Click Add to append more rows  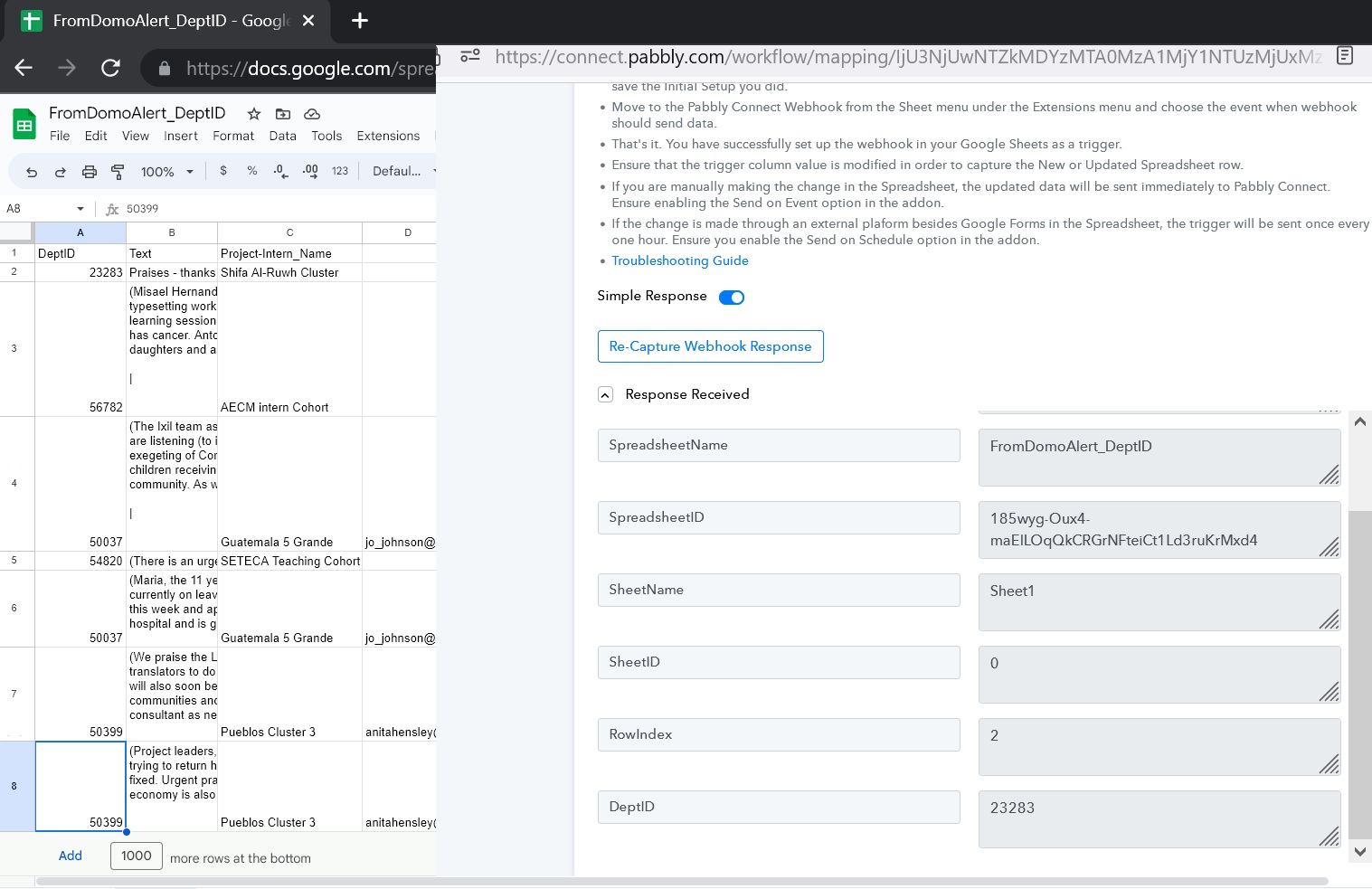(71, 856)
